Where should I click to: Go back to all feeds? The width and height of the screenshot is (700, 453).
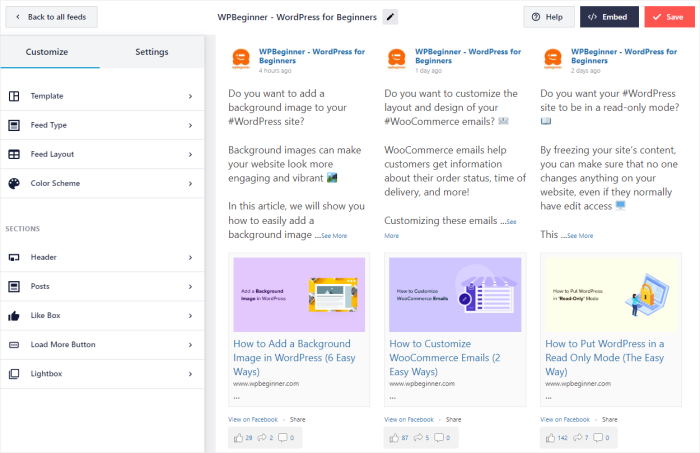[49, 17]
